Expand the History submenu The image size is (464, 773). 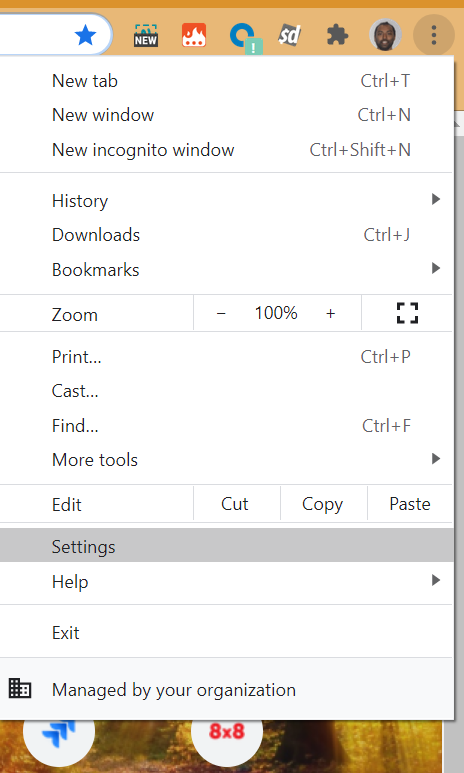pos(226,200)
